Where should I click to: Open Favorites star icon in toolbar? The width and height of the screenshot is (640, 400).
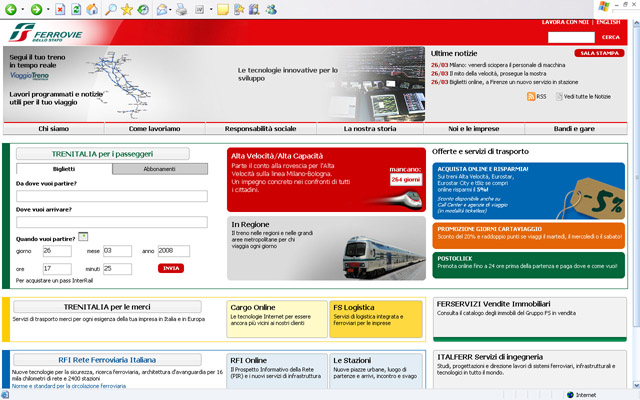(126, 9)
